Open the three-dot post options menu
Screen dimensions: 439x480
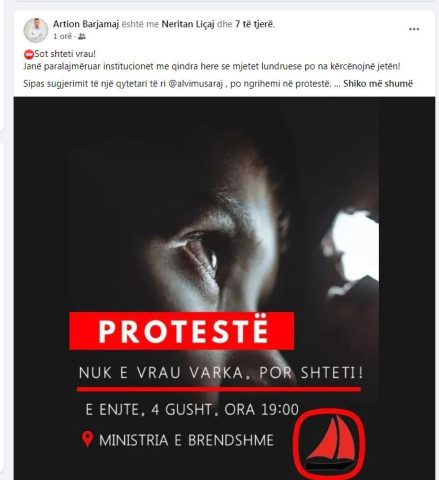[x=414, y=29]
